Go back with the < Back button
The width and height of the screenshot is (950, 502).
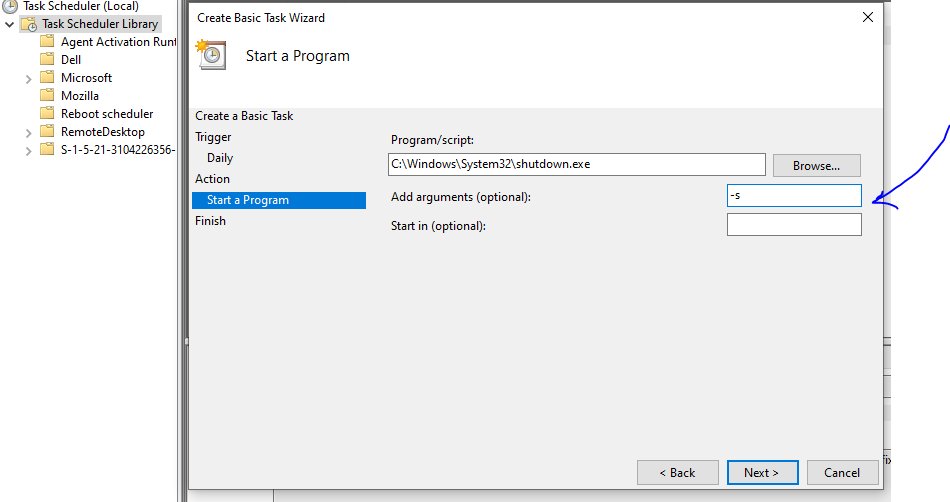pyautogui.click(x=677, y=472)
